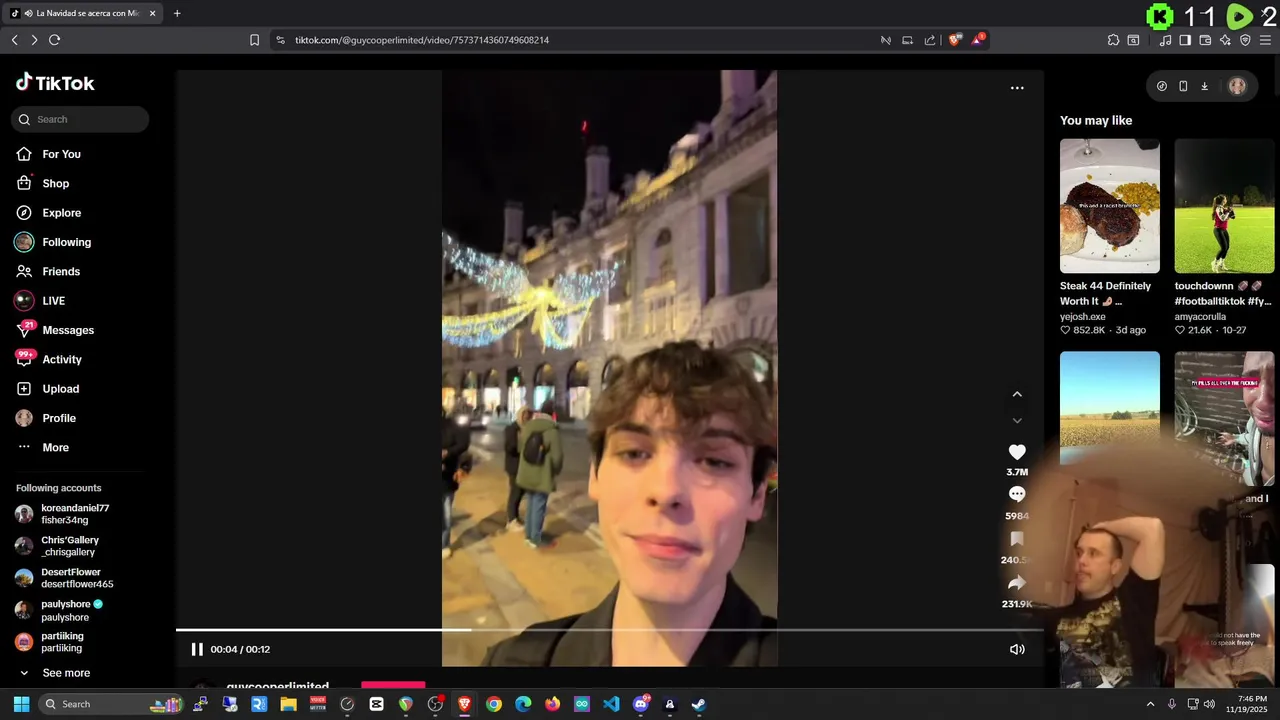This screenshot has width=1280, height=720.
Task: Close the TikTok browser tab
Action: point(152,13)
